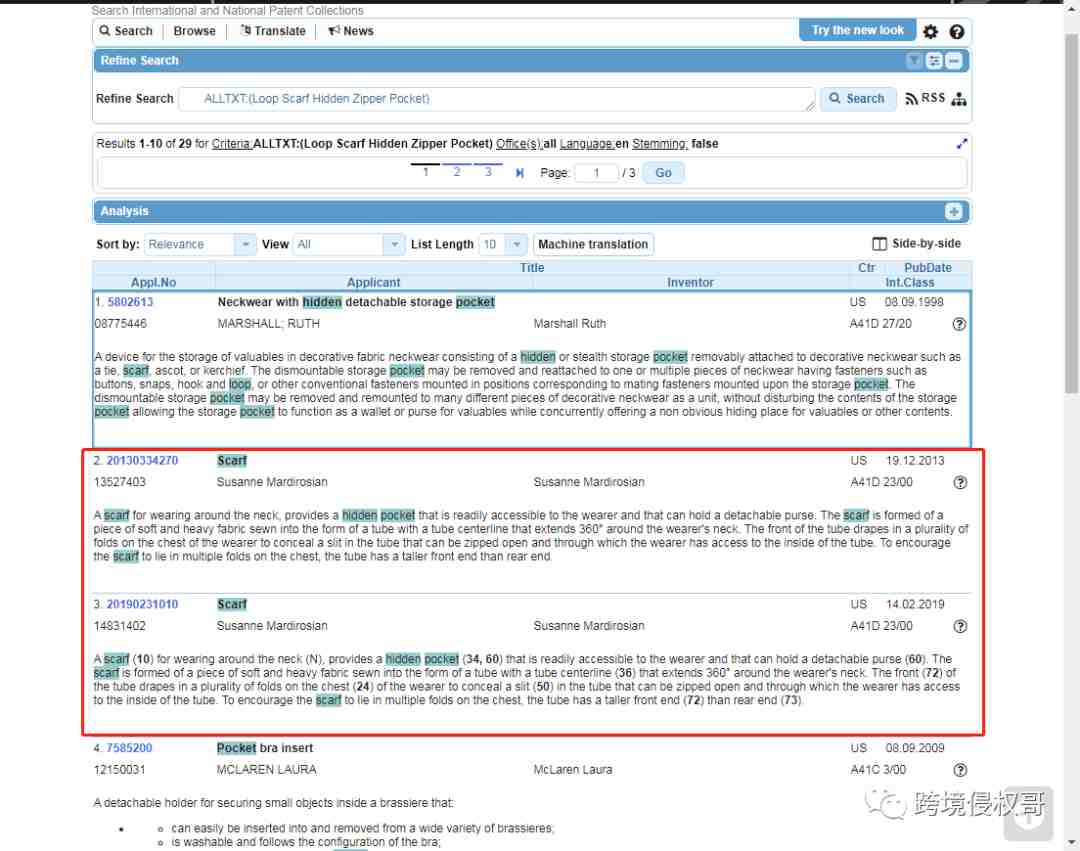Viewport: 1080px width, 851px height.
Task: Click the Office(s) link in results summary
Action: (519, 144)
